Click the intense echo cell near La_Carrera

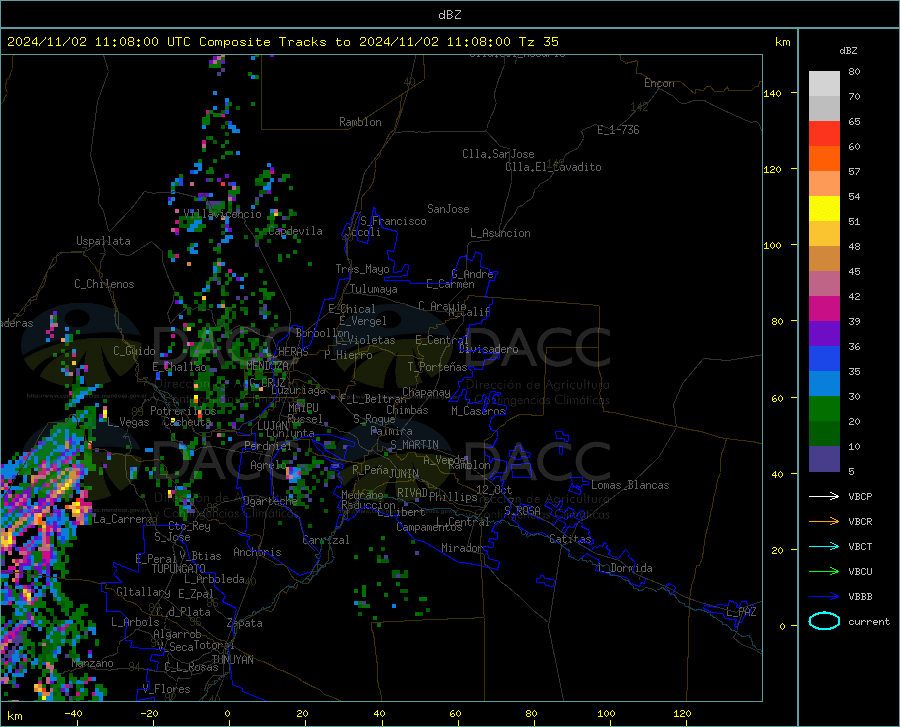tap(78, 509)
